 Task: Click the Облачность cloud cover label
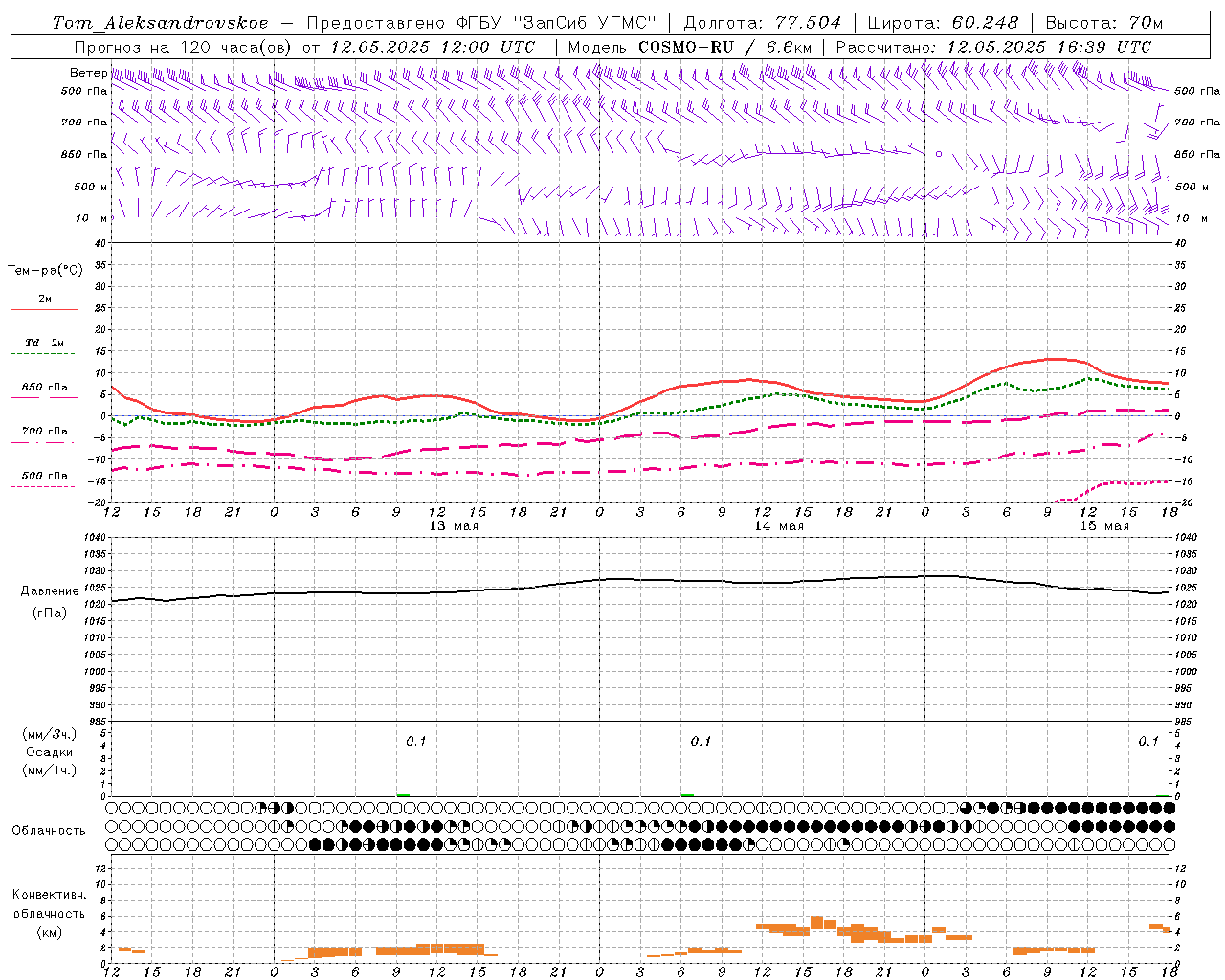click(x=49, y=831)
